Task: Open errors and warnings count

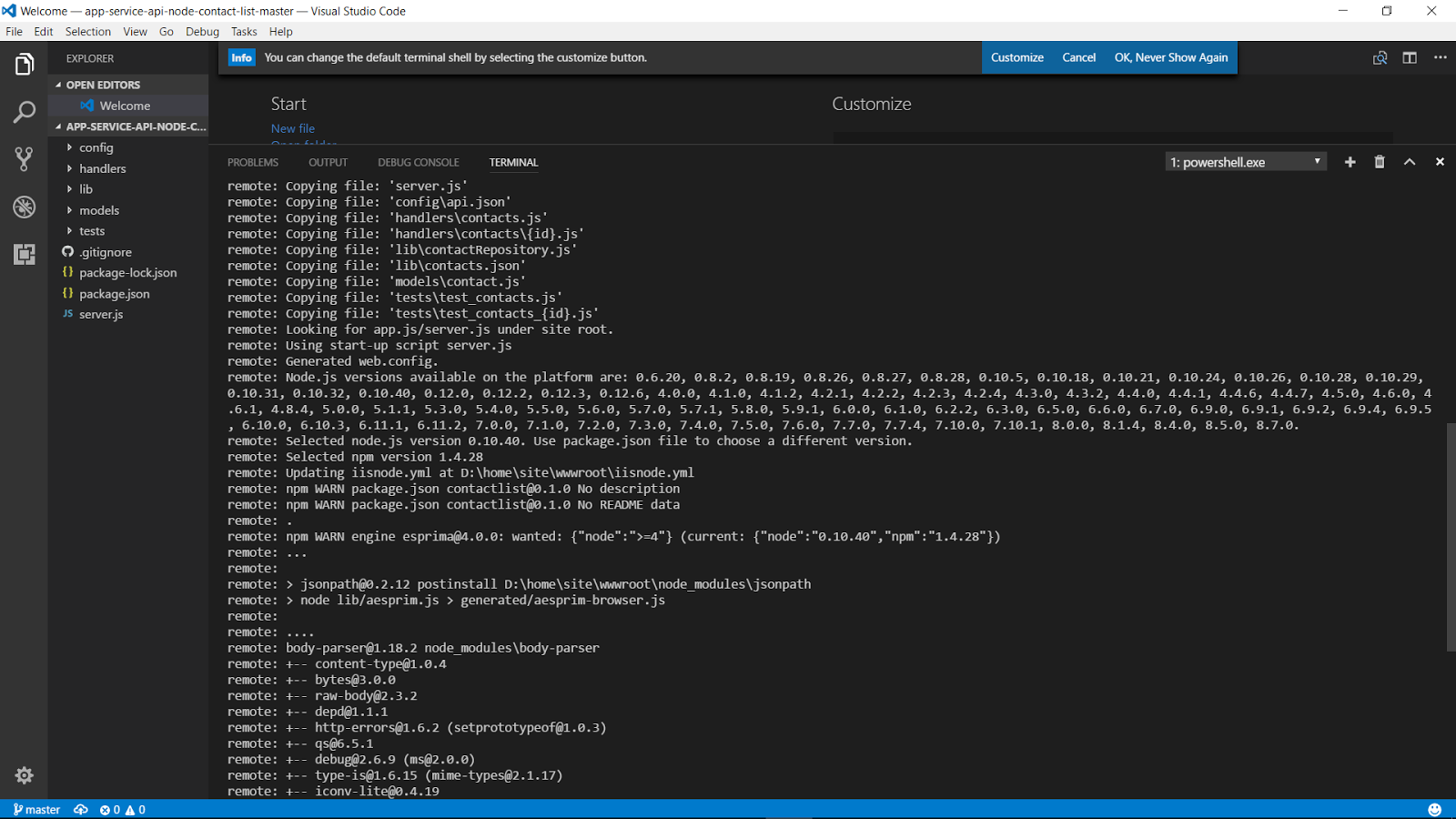Action: click(x=122, y=809)
